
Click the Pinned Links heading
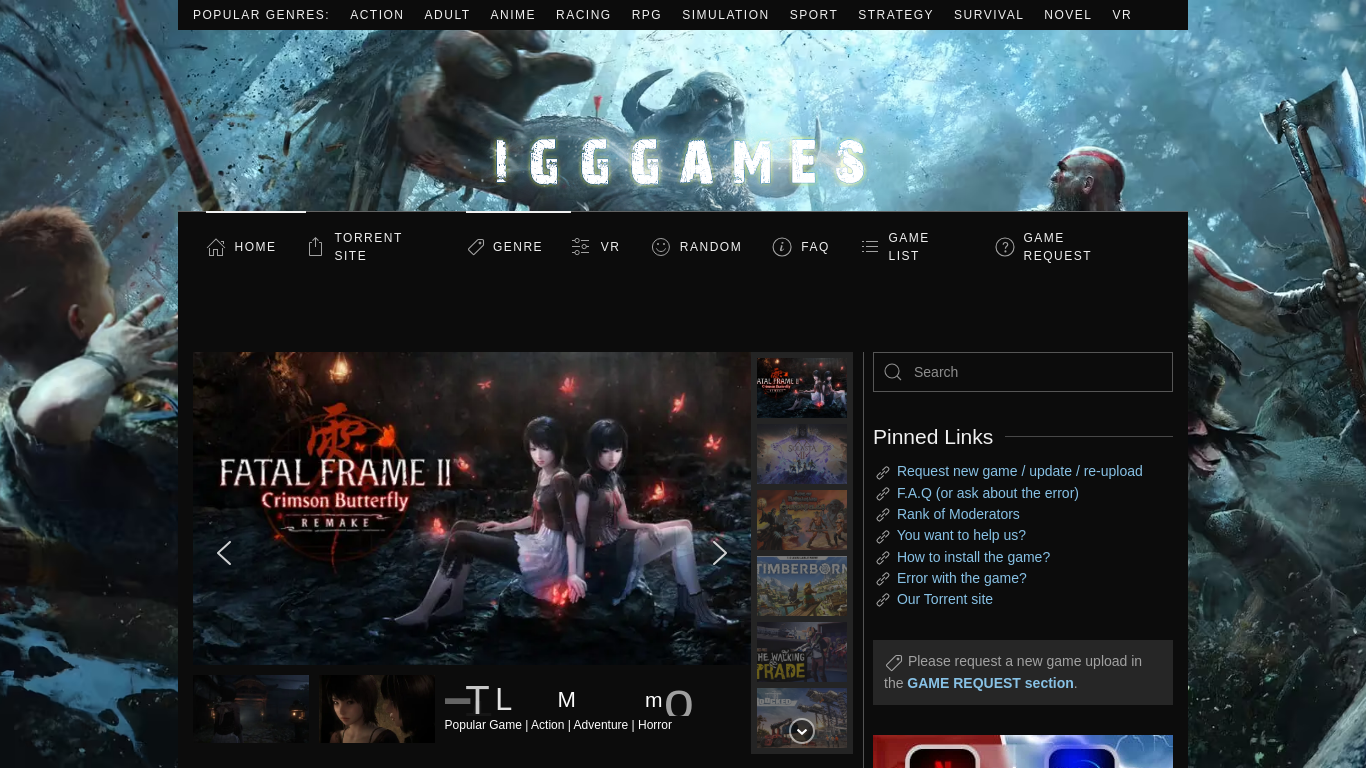click(933, 437)
